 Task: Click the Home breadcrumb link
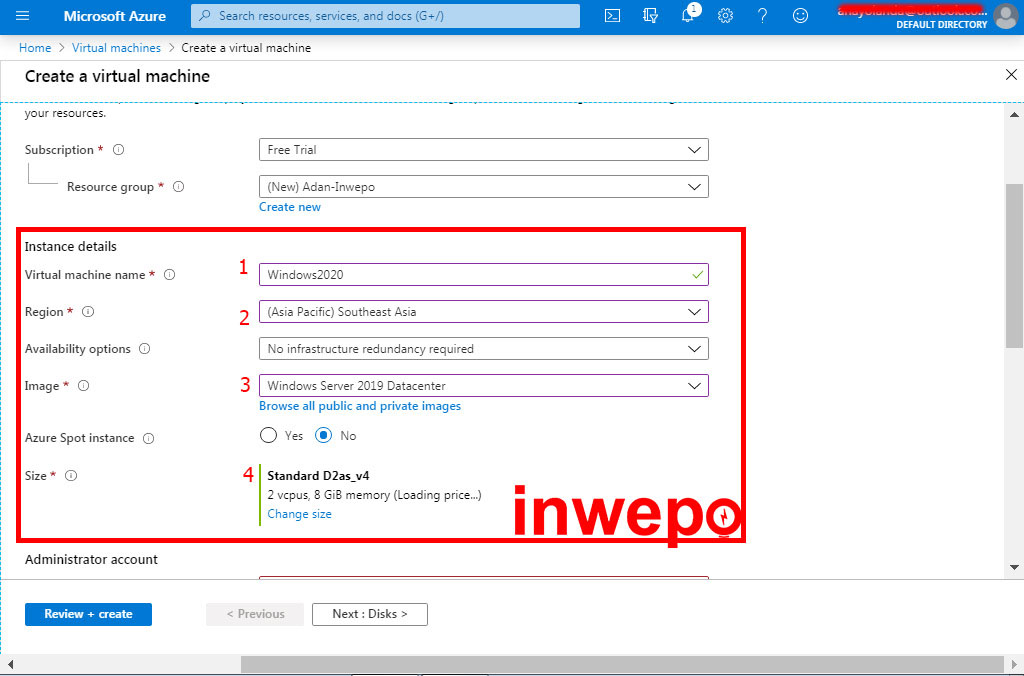point(35,48)
